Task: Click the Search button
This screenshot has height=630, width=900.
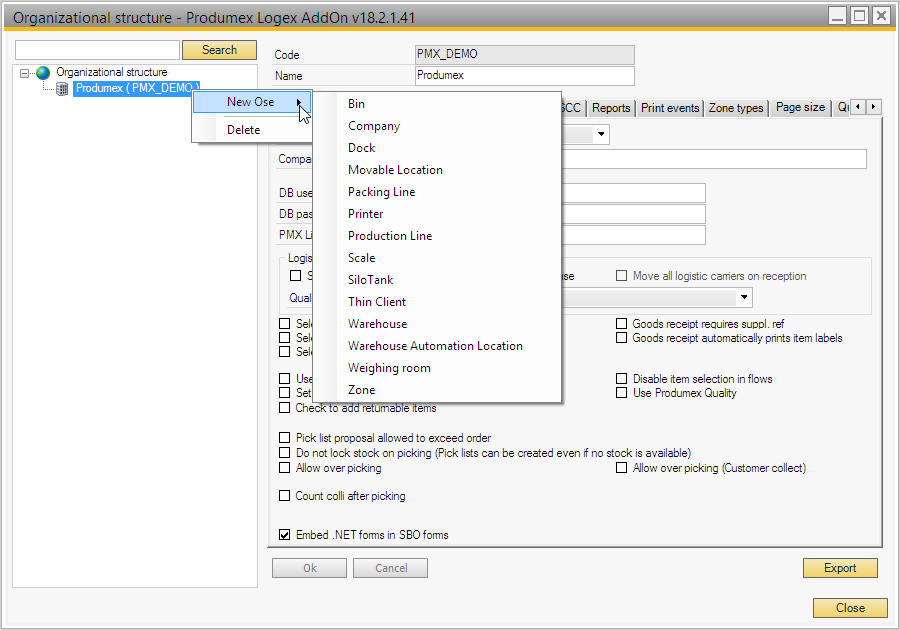Action: coord(219,50)
